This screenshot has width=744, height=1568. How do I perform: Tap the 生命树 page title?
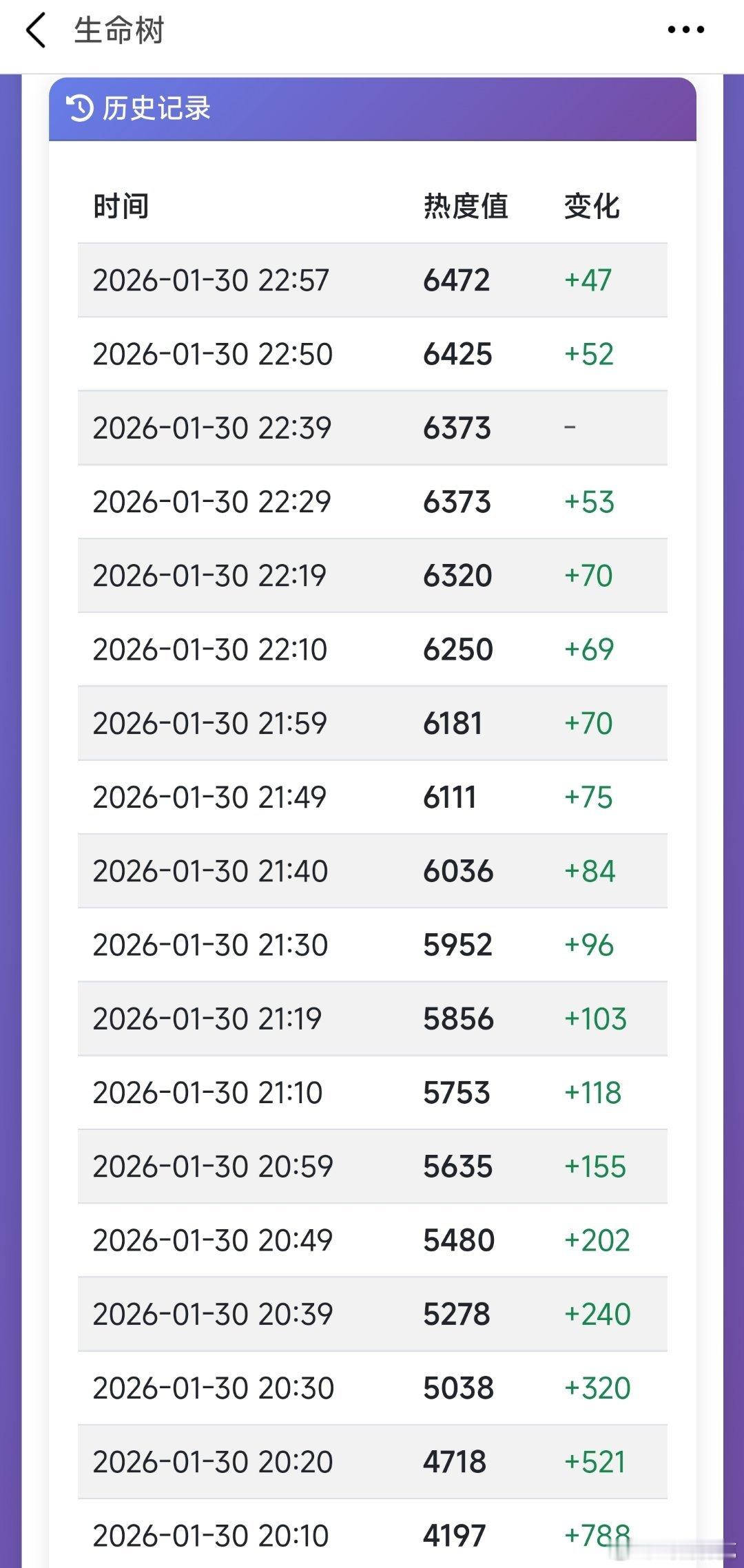point(119,31)
